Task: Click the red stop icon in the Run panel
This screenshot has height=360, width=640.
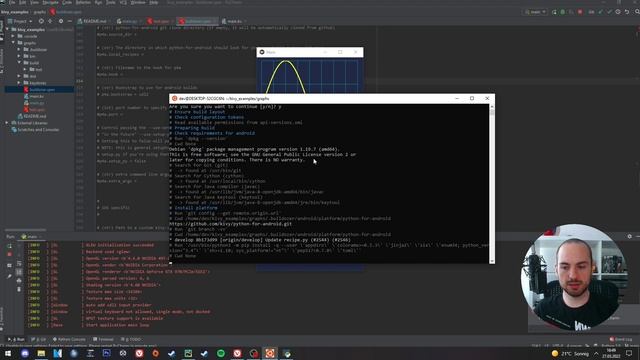Action: (9, 254)
